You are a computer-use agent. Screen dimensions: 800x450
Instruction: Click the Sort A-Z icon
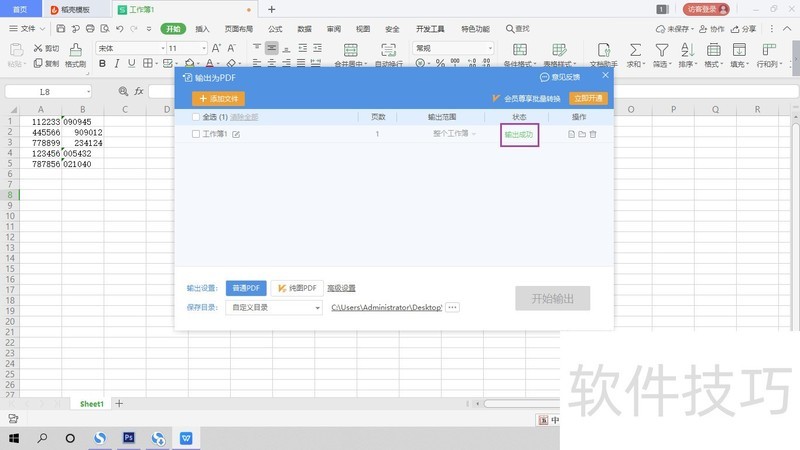[687, 49]
